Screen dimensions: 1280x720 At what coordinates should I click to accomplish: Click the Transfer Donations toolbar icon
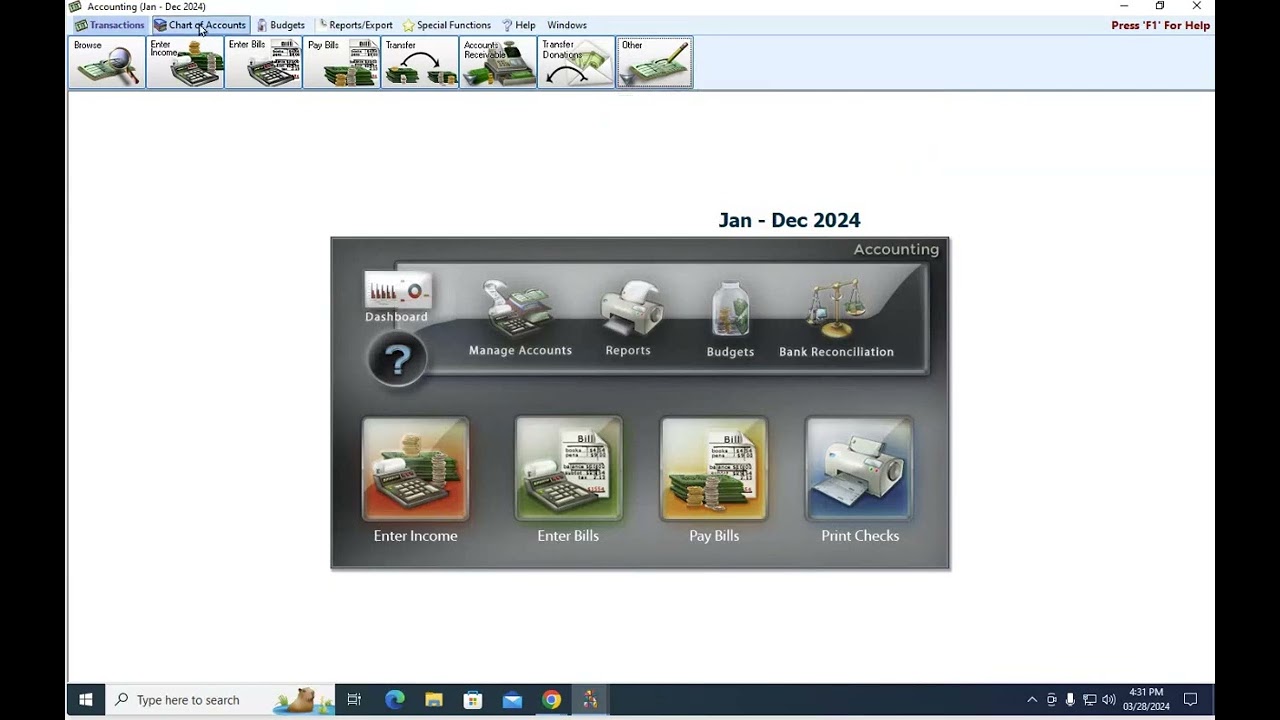[x=576, y=62]
